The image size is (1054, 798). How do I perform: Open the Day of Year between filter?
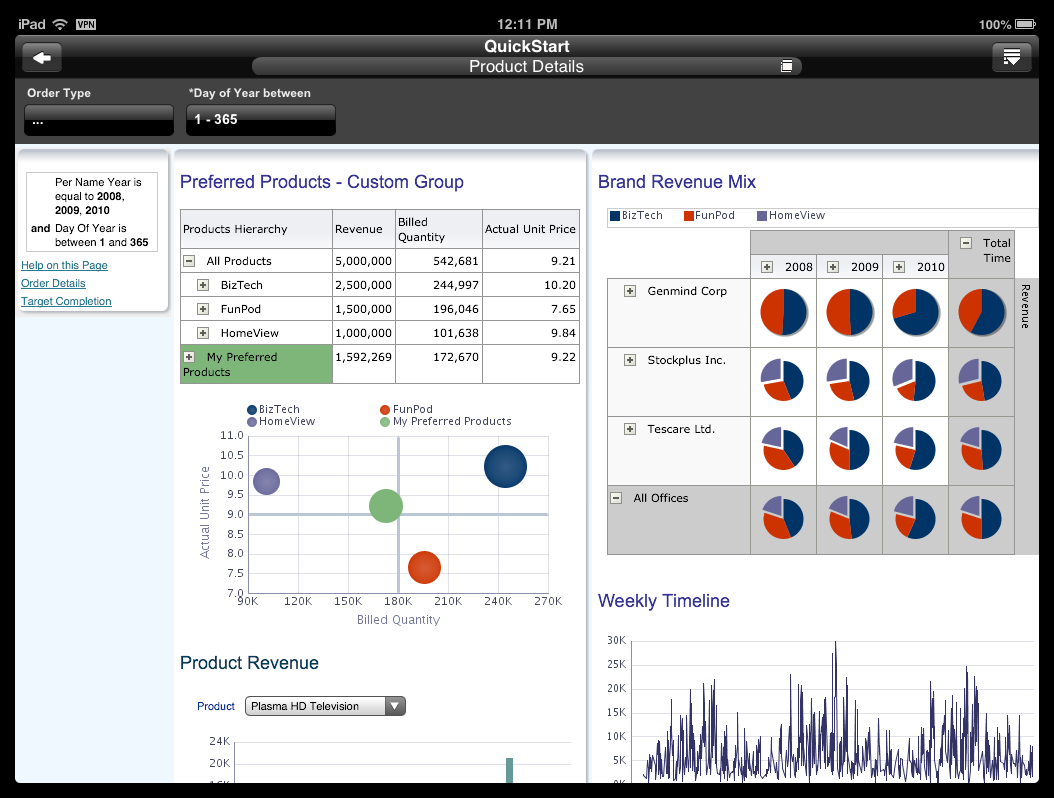pyautogui.click(x=261, y=120)
